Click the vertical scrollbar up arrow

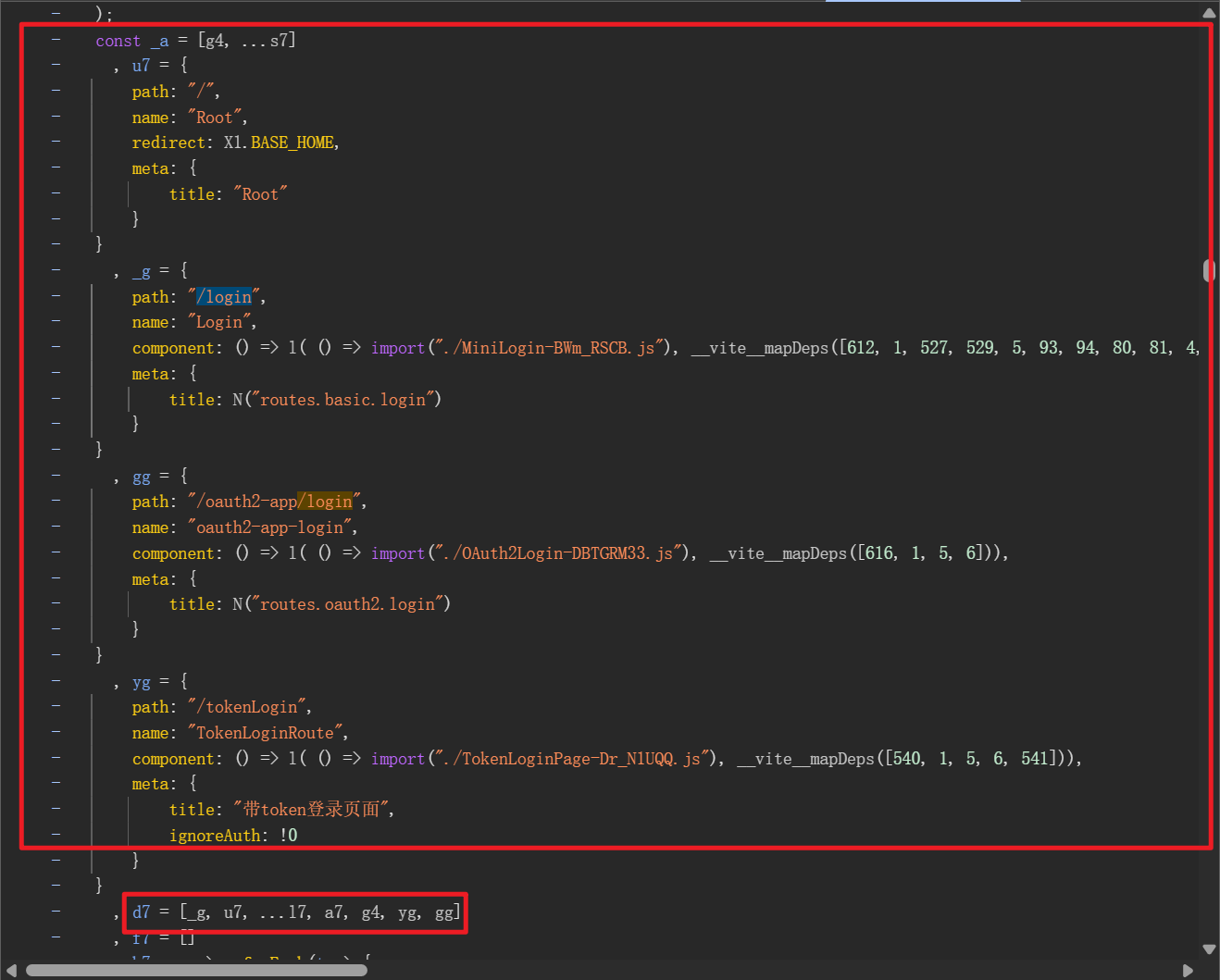click(x=1209, y=13)
